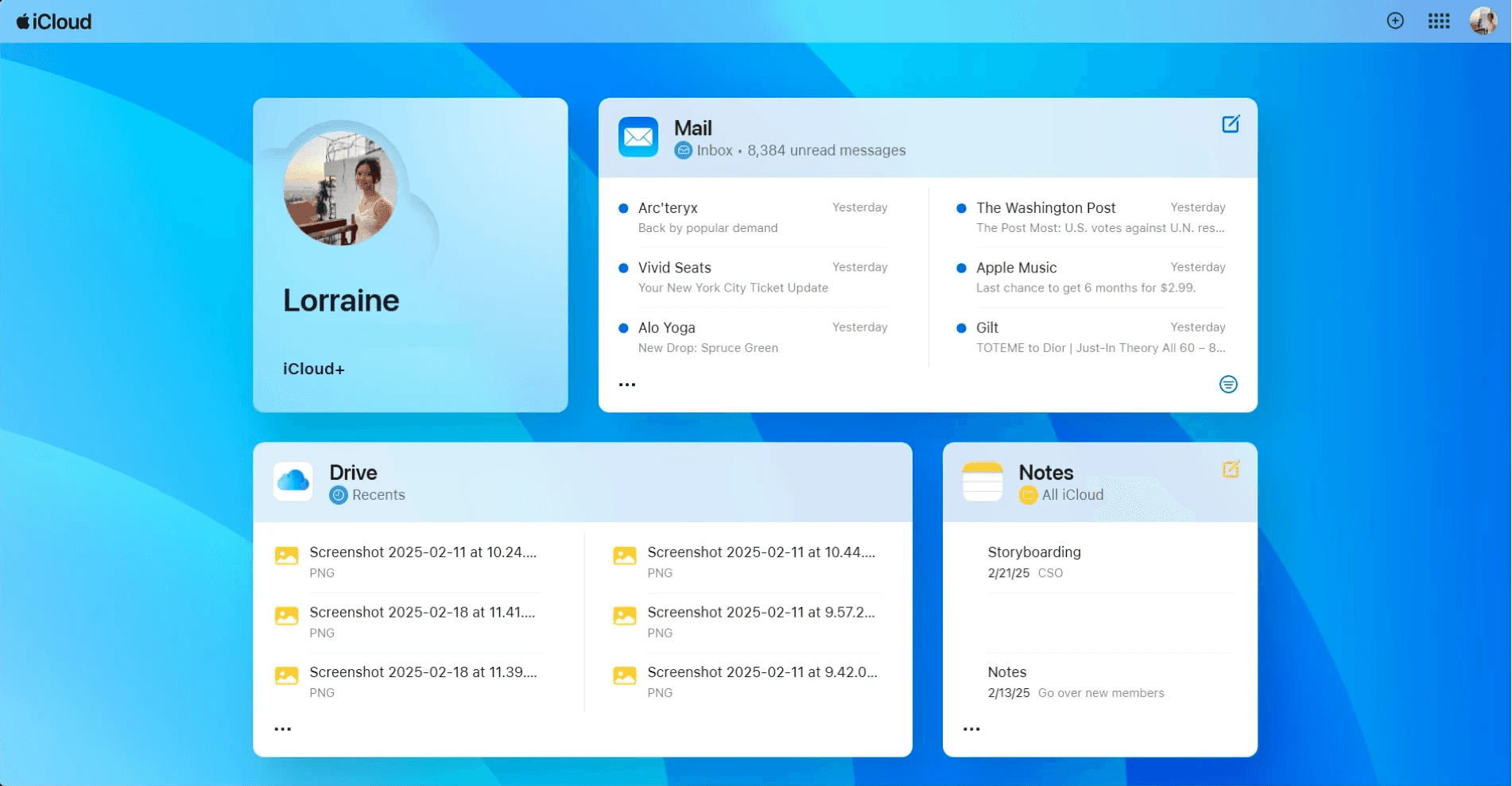Open the Notes tile three-dot menu
Viewport: 1512px width, 786px height.
[971, 729]
